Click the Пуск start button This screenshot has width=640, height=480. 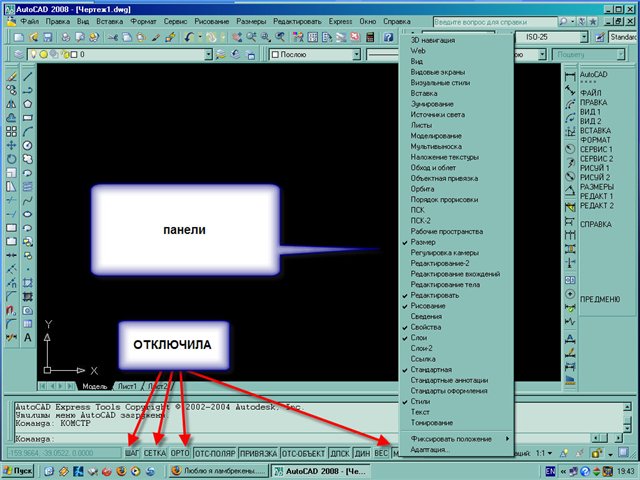[x=18, y=470]
